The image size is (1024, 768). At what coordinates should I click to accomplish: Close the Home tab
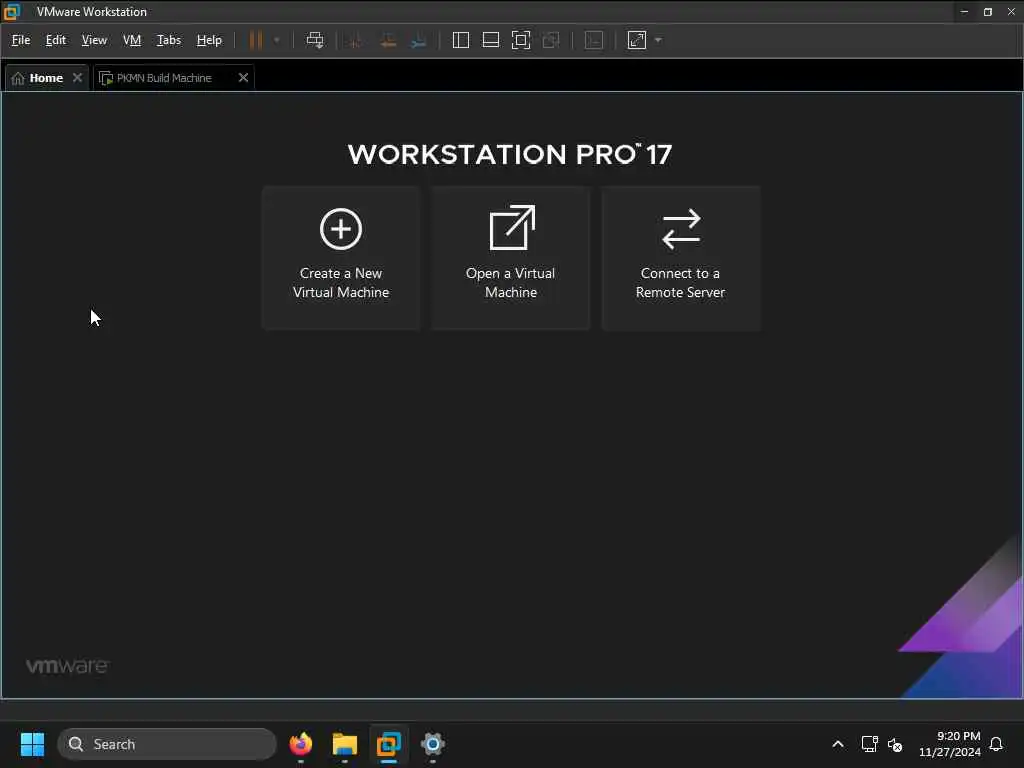pos(77,78)
